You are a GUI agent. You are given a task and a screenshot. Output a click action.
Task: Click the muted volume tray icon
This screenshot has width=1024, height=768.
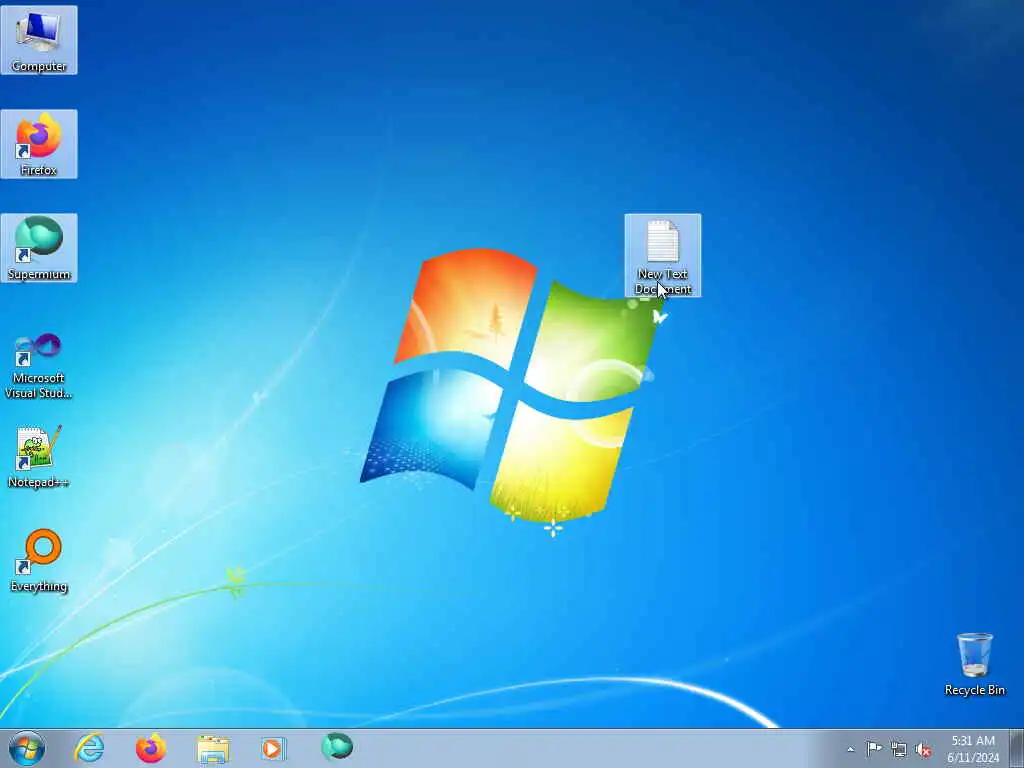point(923,749)
